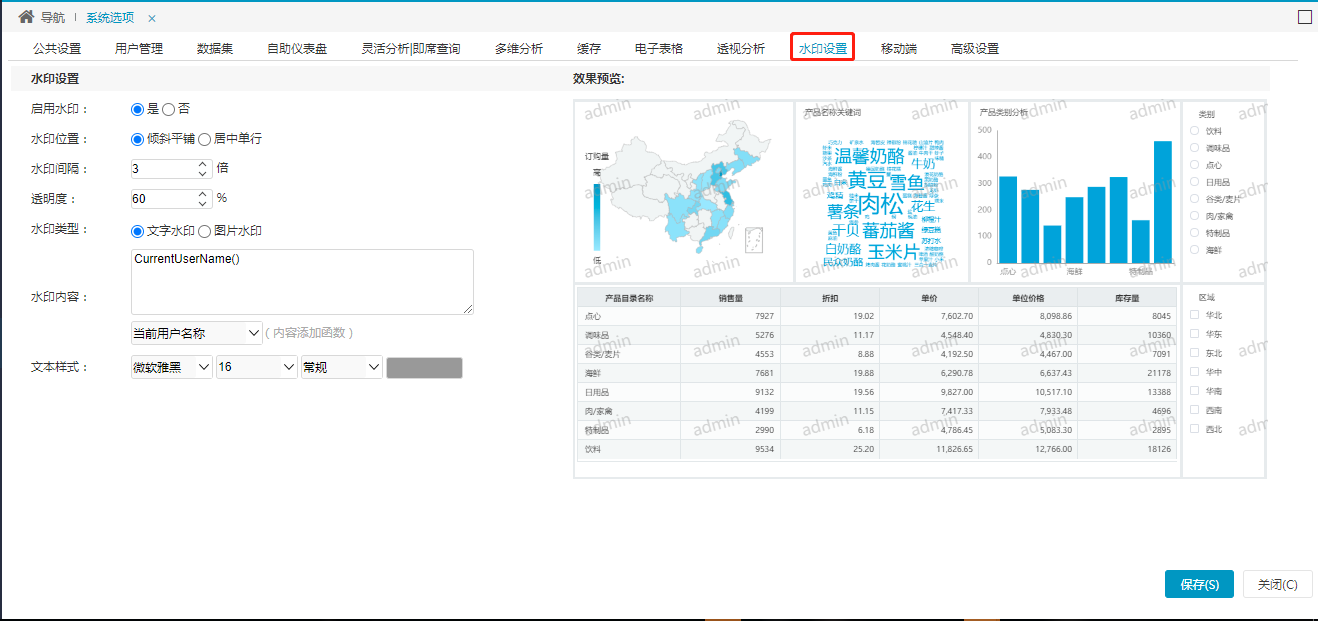Select the 灵活分析|即席查询 tab

[x=411, y=48]
